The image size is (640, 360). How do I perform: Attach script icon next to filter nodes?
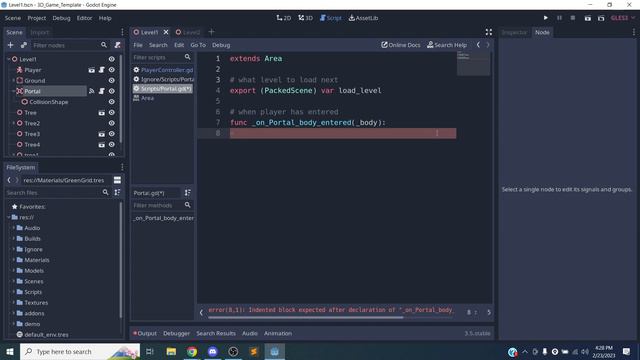click(x=118, y=45)
